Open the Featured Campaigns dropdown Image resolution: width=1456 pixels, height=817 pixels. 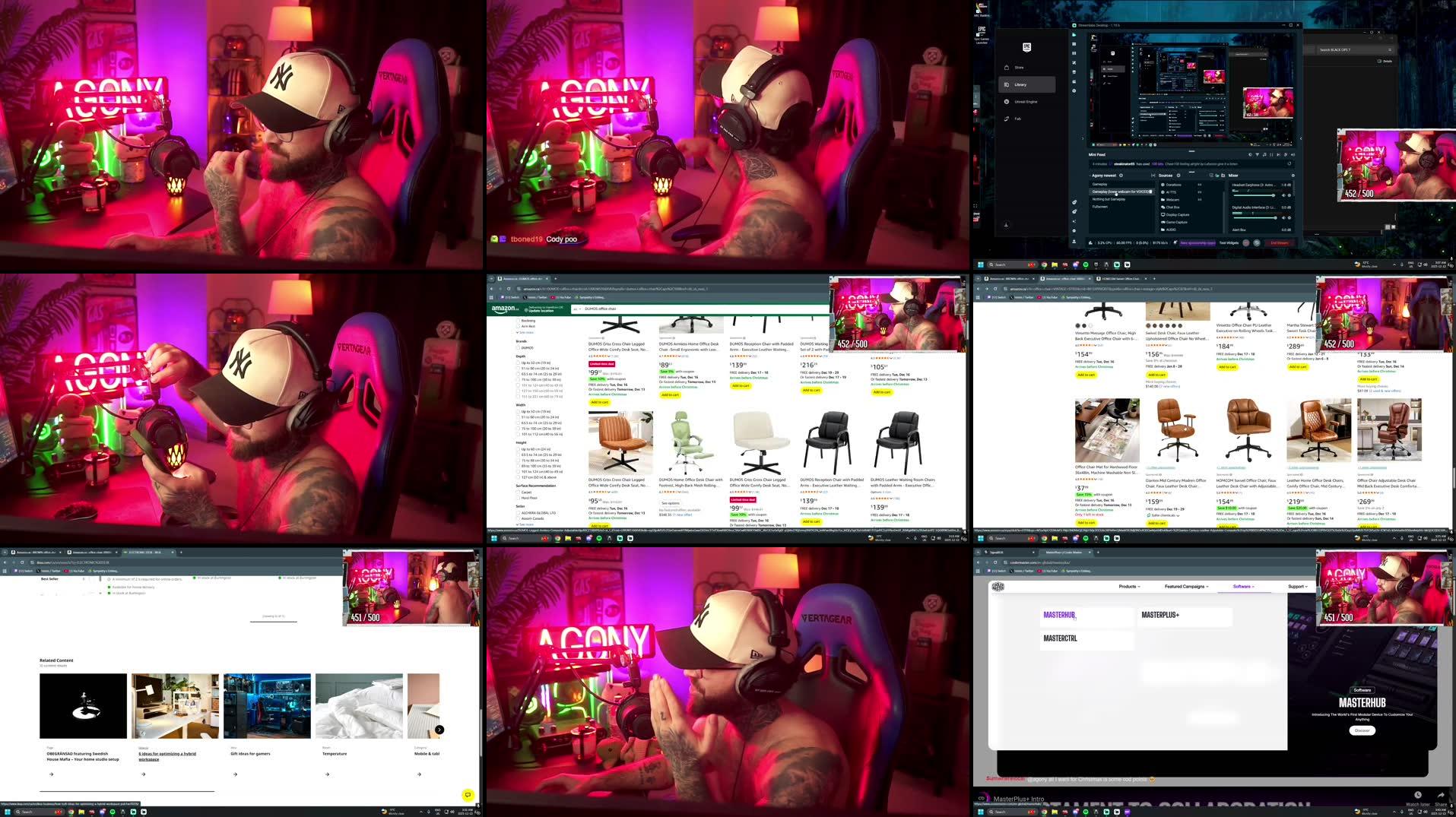(1186, 586)
